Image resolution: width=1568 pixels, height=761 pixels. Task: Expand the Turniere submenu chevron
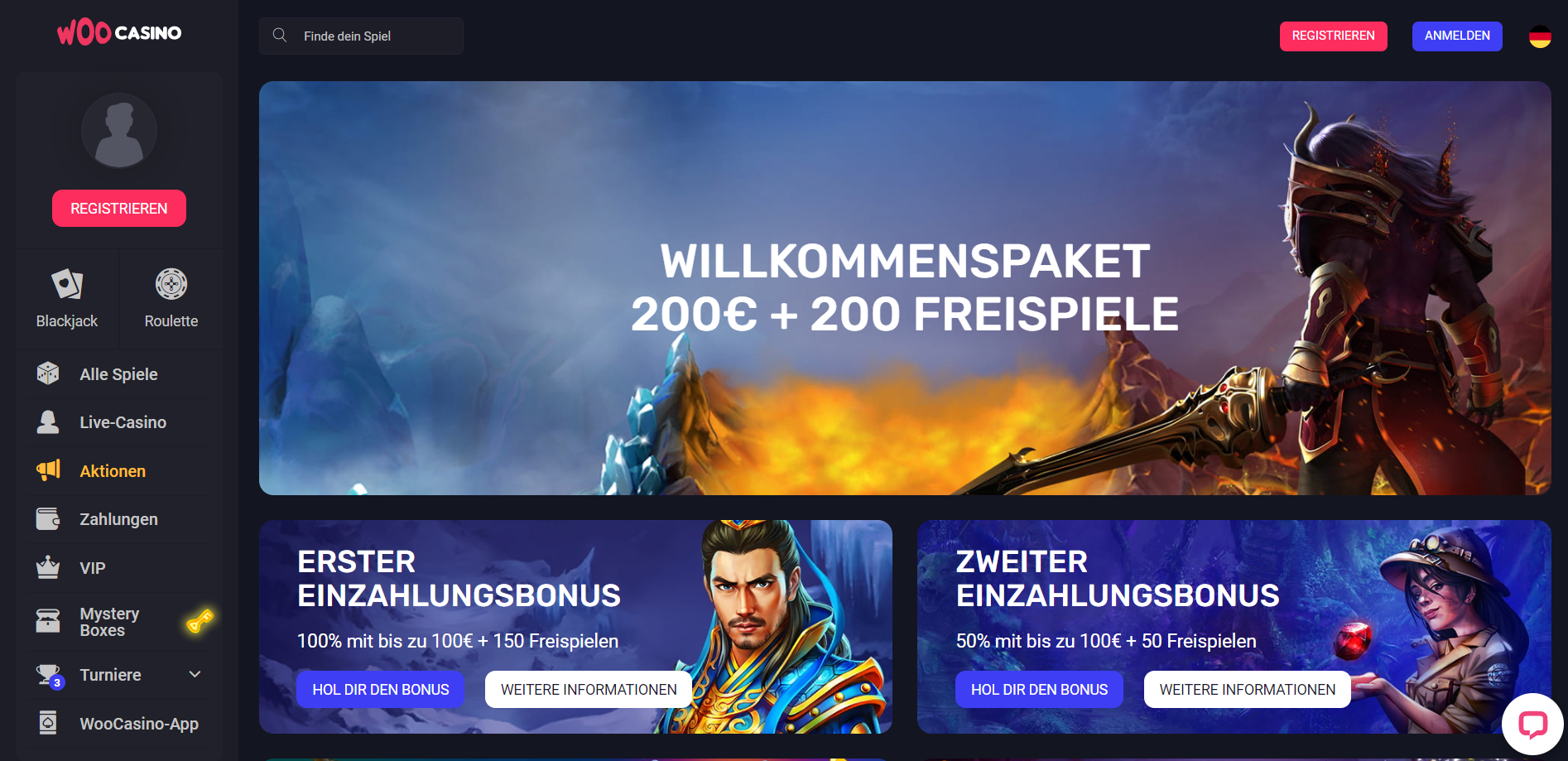coord(195,674)
